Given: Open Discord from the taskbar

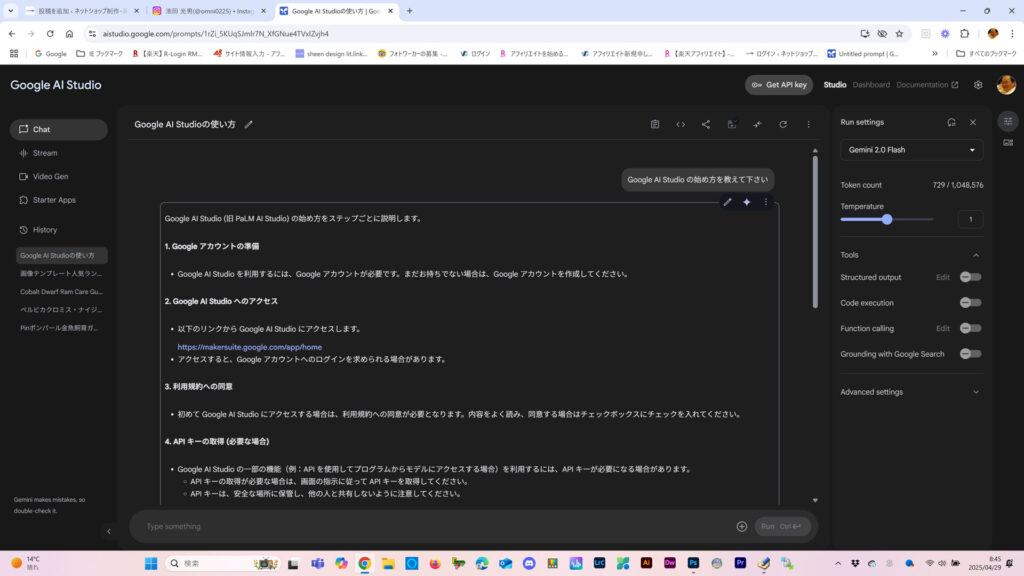Looking at the screenshot, I should point(529,563).
